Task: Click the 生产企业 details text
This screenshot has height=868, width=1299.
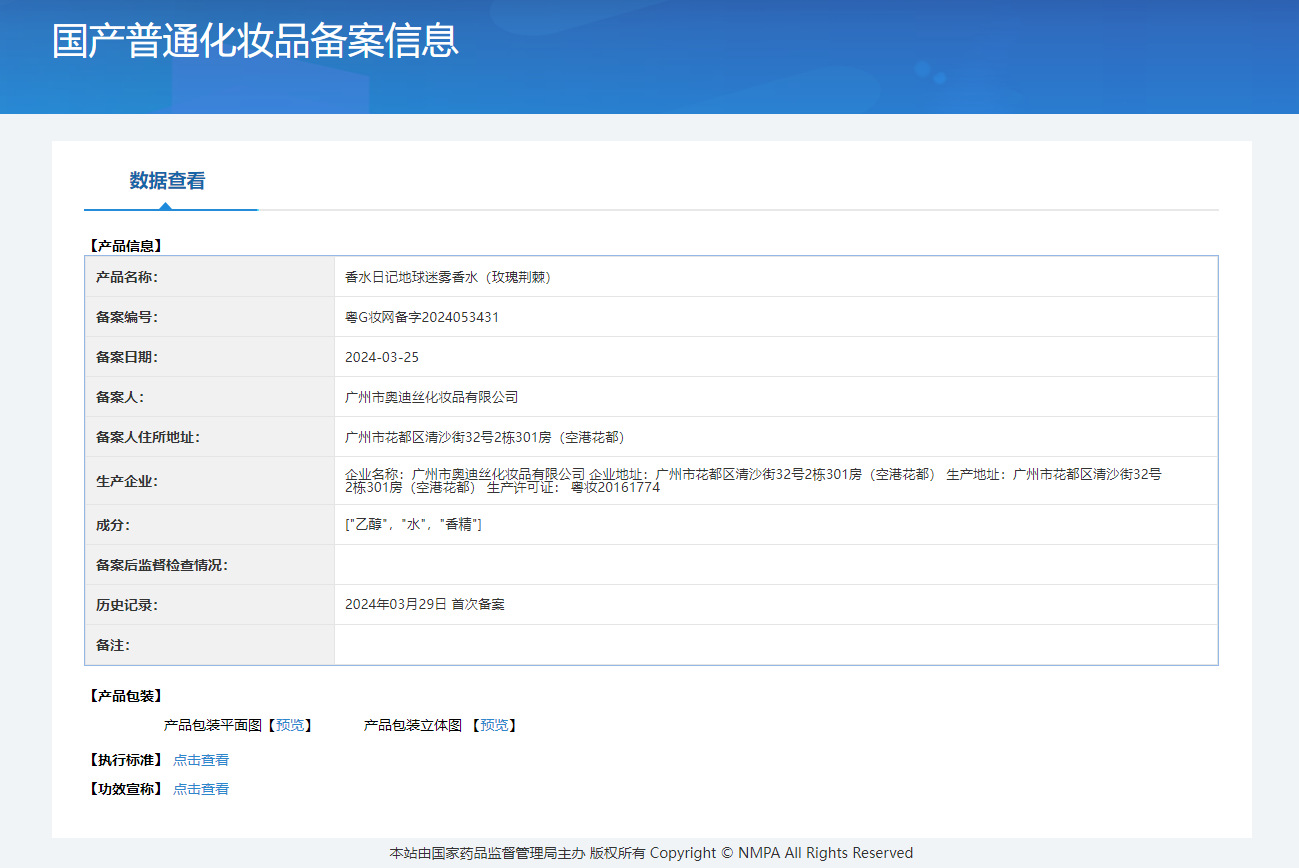Action: tap(753, 481)
